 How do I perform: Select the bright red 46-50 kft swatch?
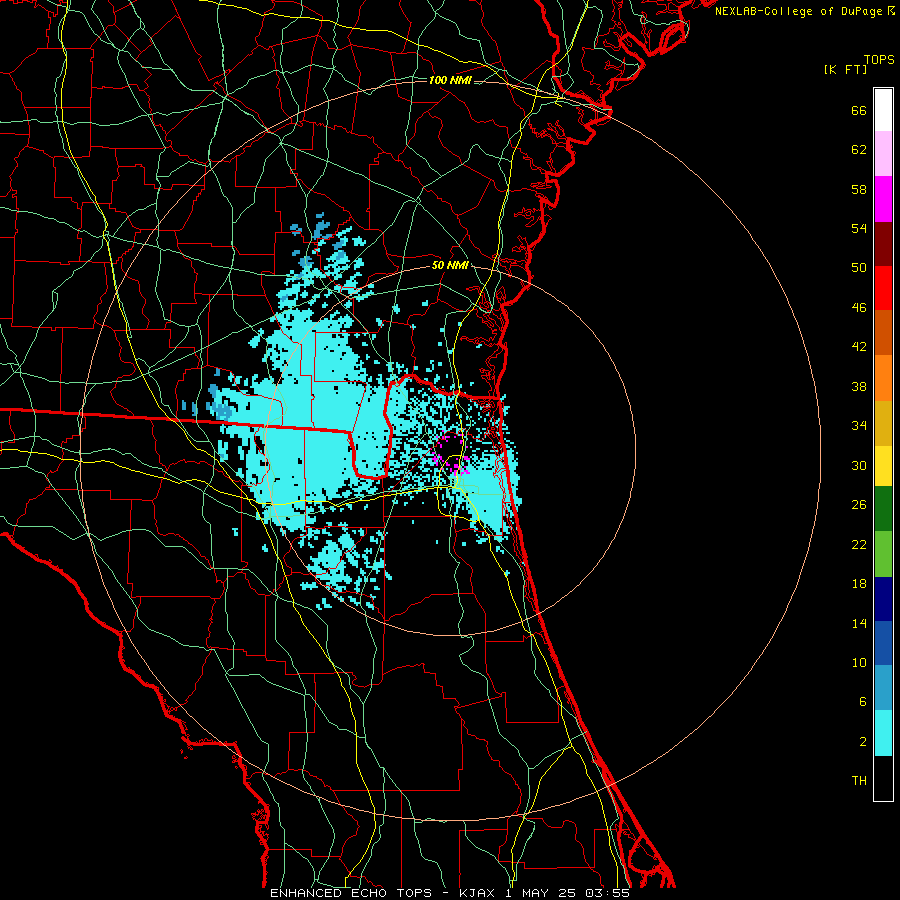(883, 288)
